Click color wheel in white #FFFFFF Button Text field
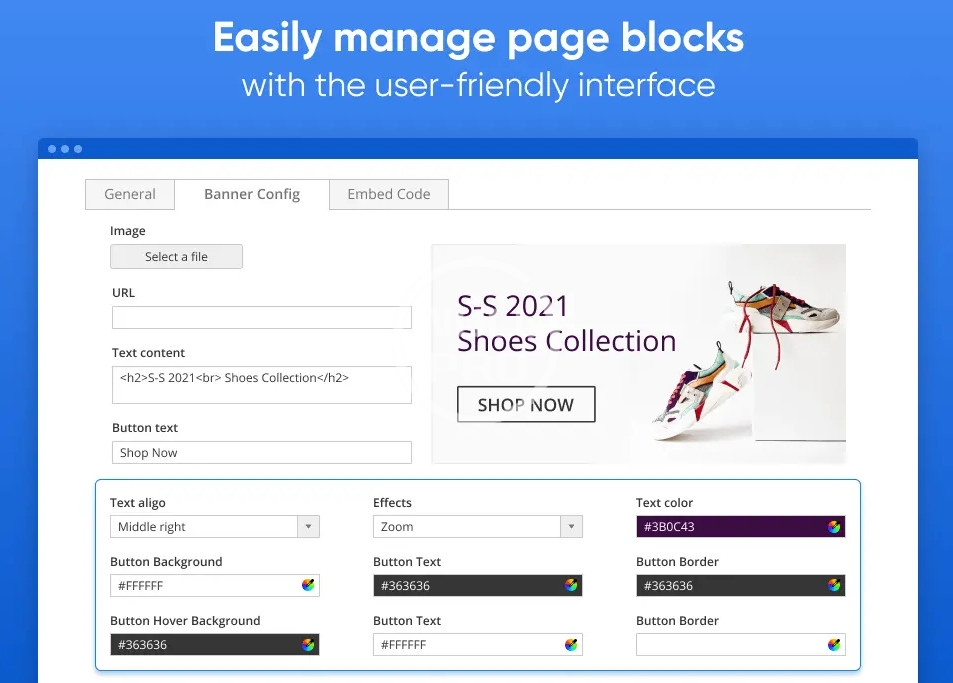 click(x=571, y=645)
